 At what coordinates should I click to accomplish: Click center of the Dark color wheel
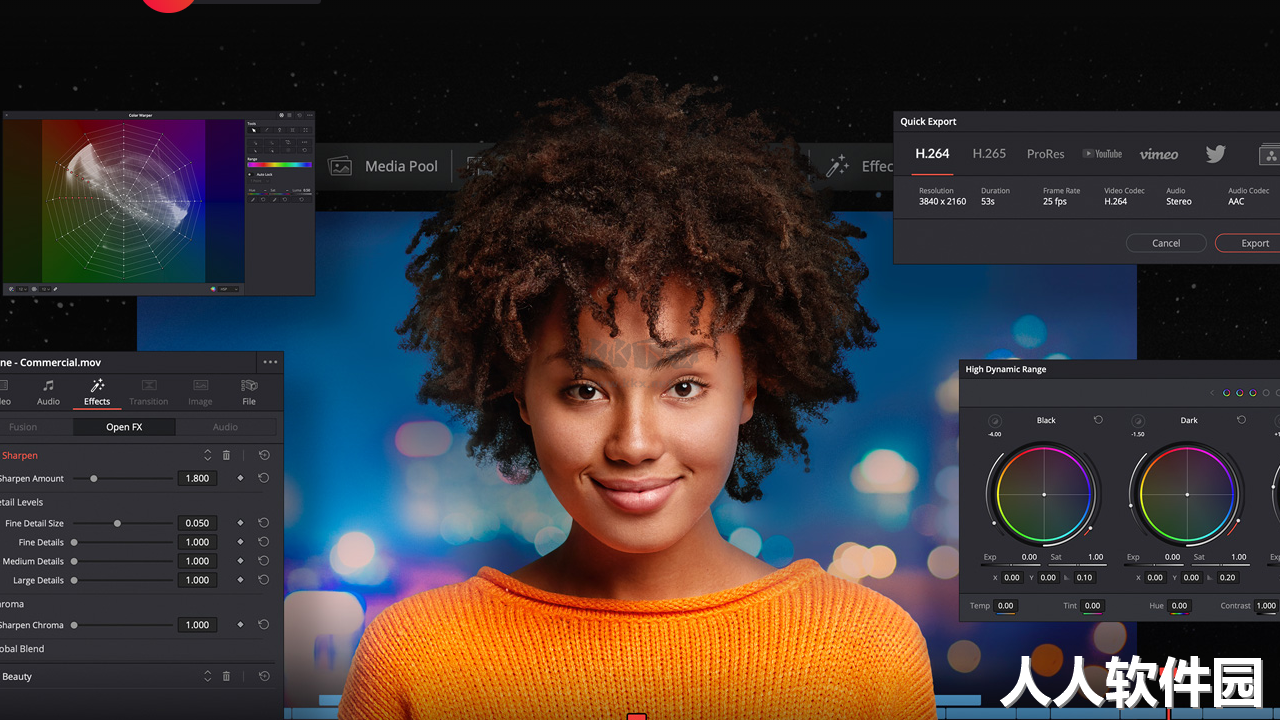click(1187, 495)
